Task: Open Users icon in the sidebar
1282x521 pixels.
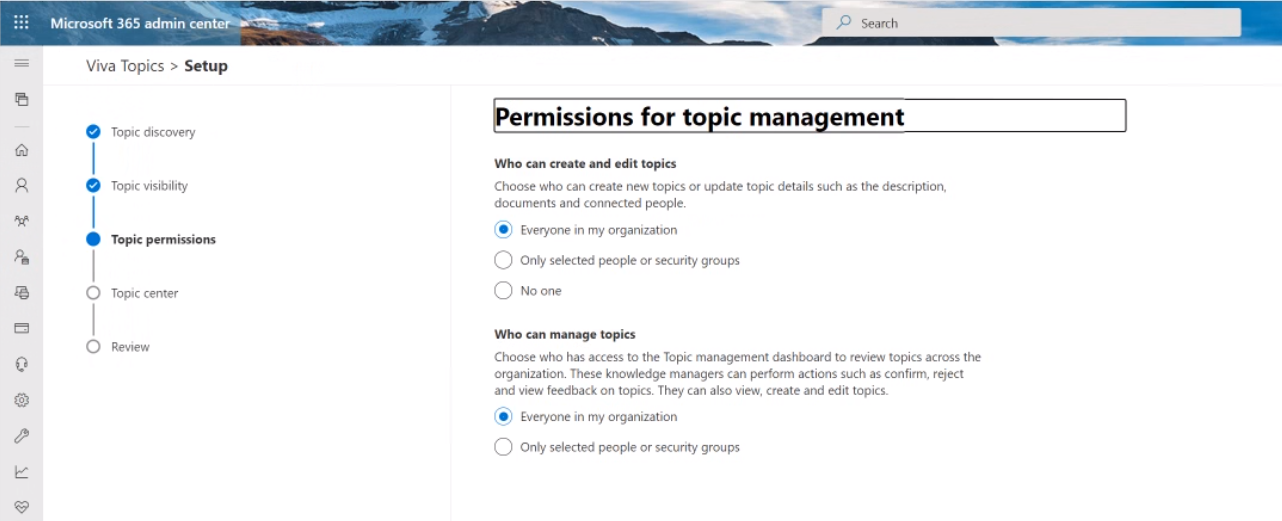Action: pyautogui.click(x=21, y=185)
